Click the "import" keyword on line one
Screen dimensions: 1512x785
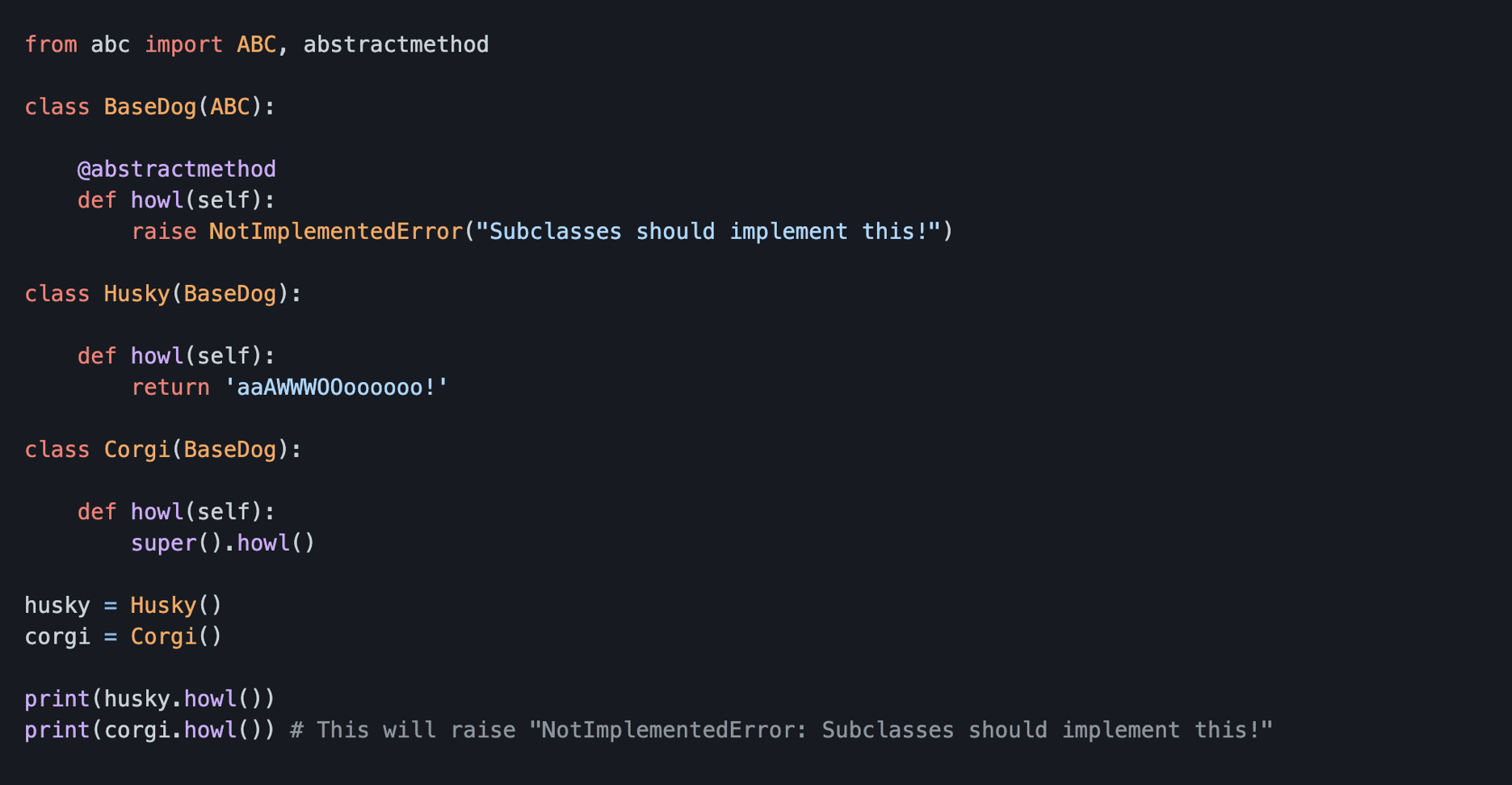coord(183,44)
